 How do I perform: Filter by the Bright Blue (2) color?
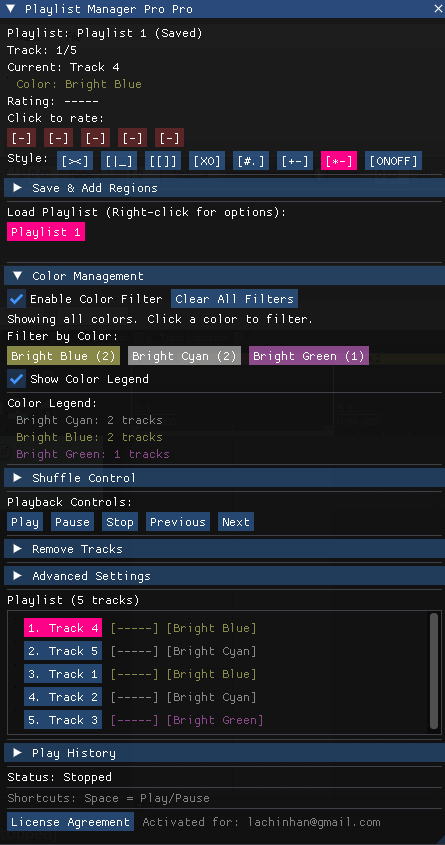64,356
